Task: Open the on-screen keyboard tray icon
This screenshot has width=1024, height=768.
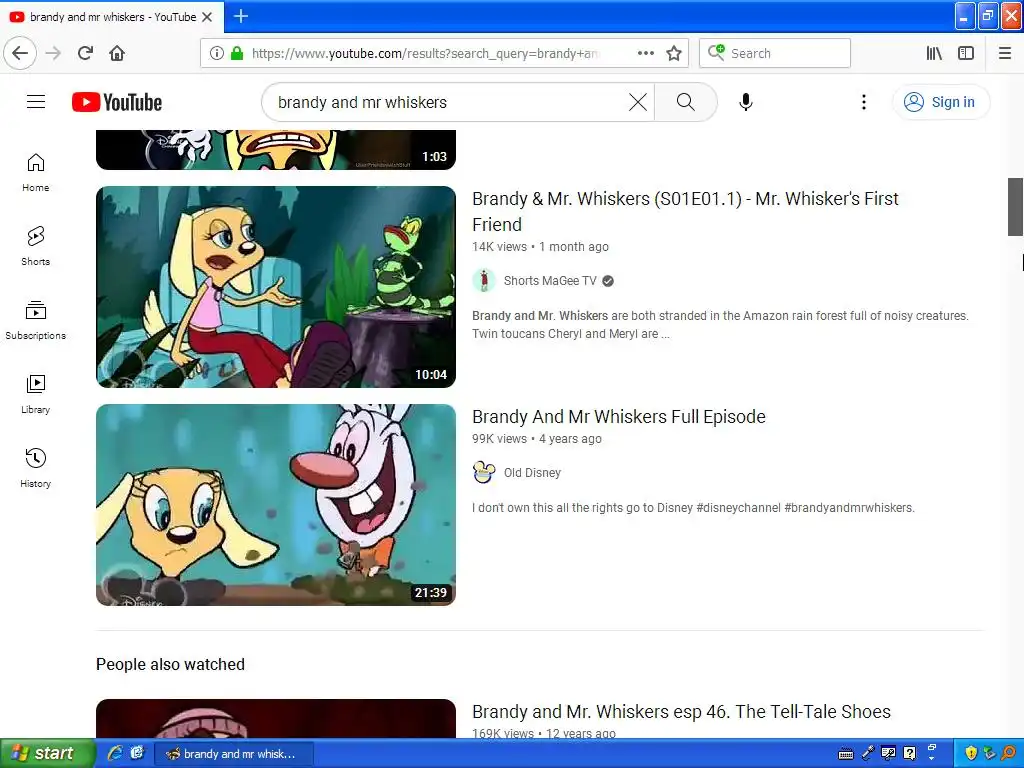Action: [x=846, y=754]
